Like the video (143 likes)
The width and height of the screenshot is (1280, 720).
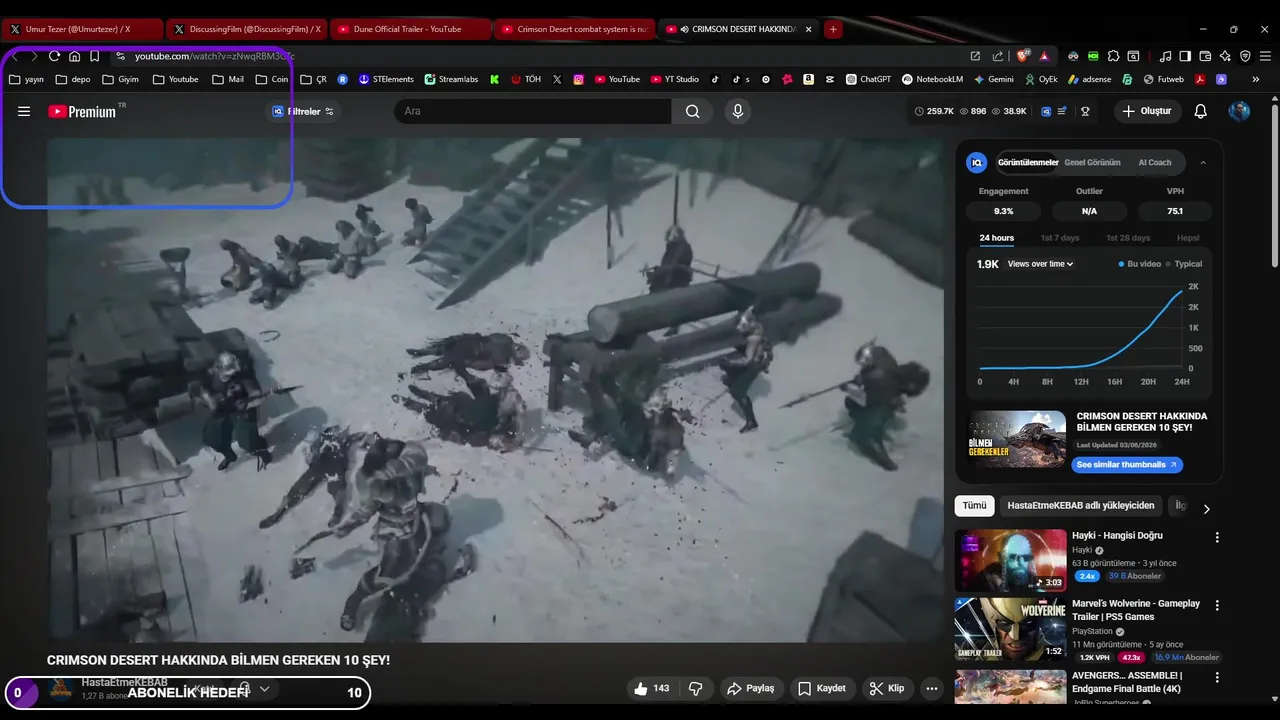click(651, 688)
